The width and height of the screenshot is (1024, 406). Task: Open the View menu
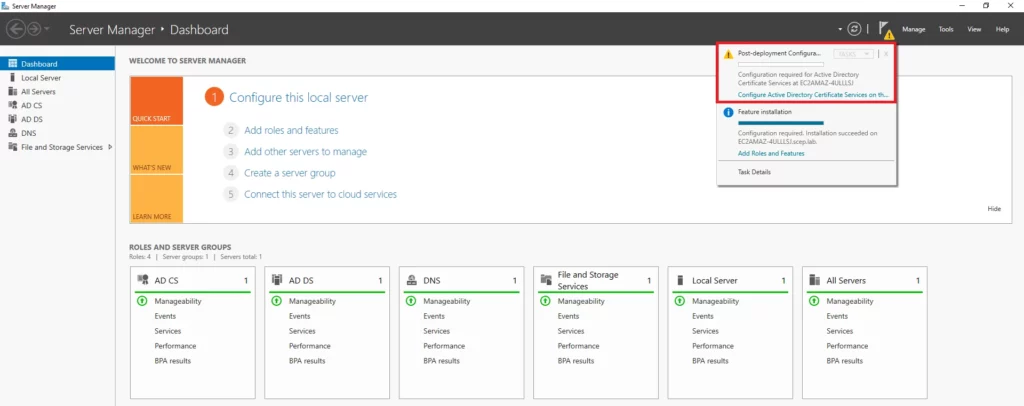[974, 29]
